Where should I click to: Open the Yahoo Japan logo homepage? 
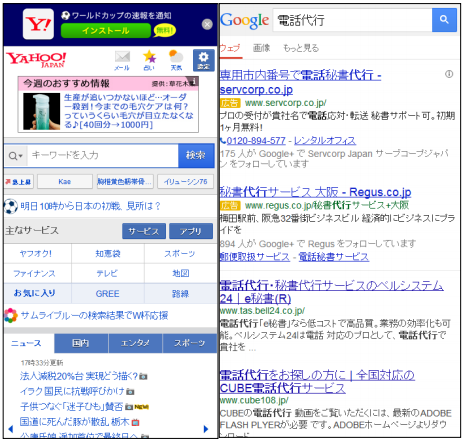[36, 60]
